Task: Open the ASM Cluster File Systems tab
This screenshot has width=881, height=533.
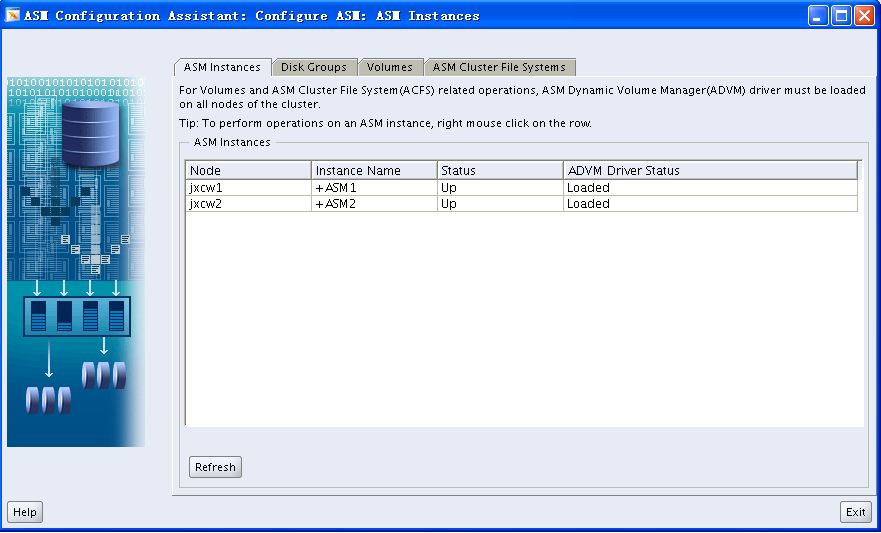Action: pos(499,67)
